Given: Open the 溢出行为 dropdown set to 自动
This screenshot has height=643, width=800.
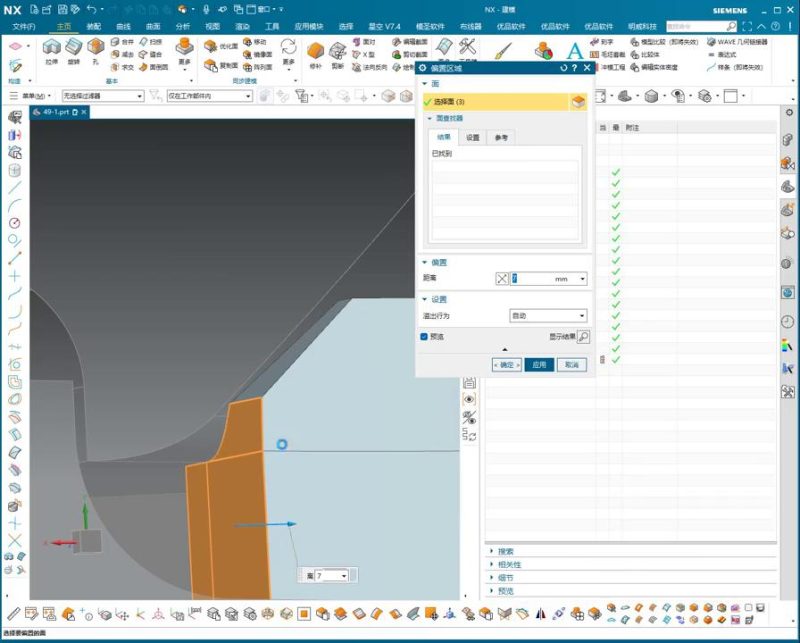Looking at the screenshot, I should [548, 316].
